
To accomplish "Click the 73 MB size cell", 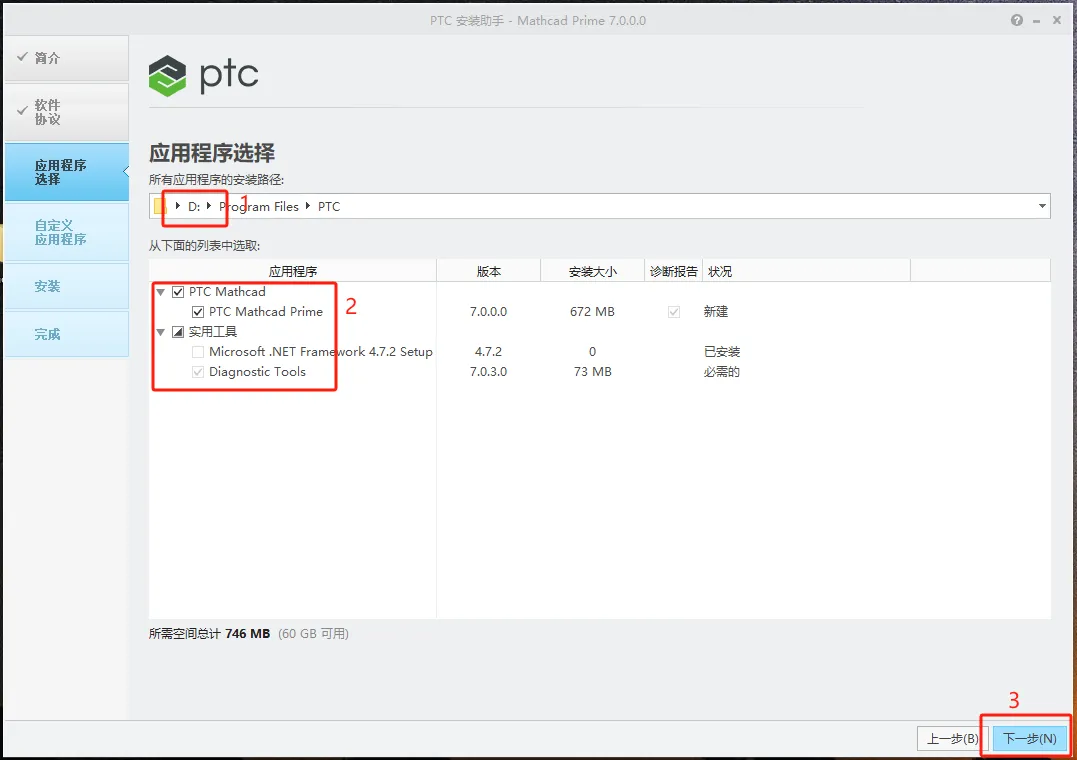I will [593, 372].
